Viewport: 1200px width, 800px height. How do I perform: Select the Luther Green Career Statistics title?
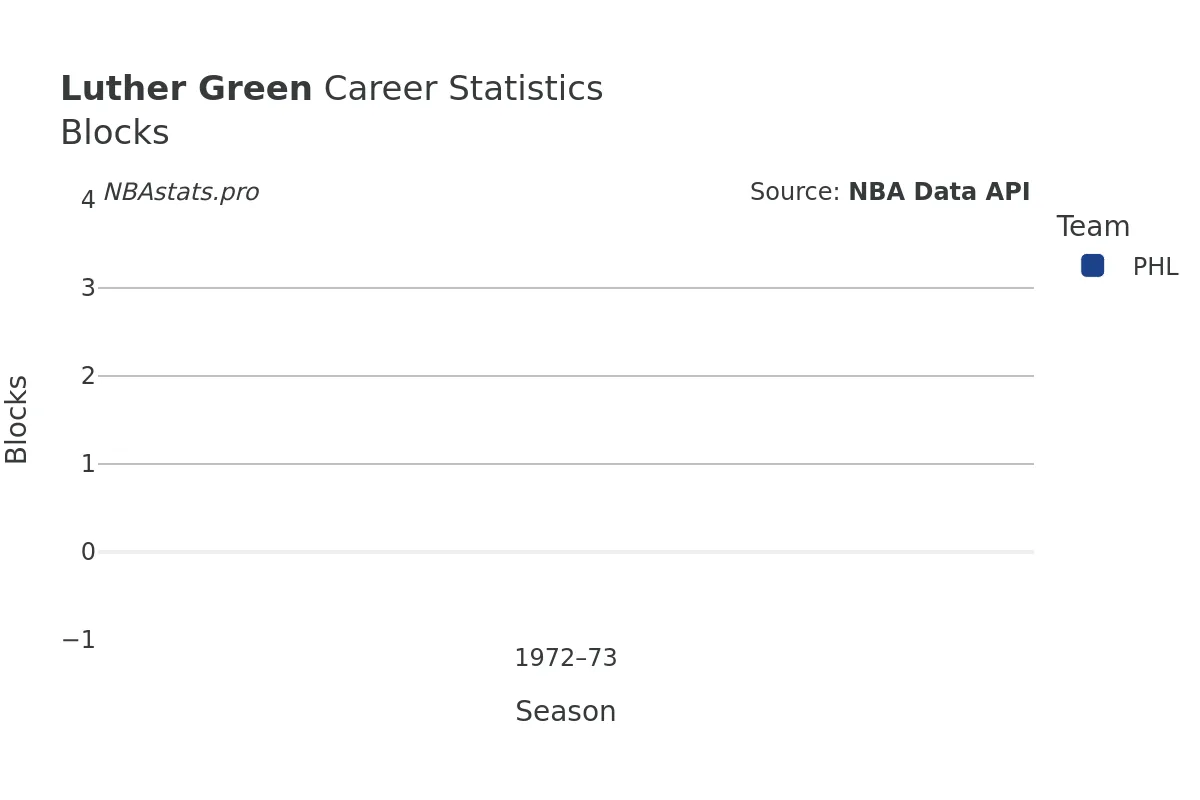pos(331,90)
